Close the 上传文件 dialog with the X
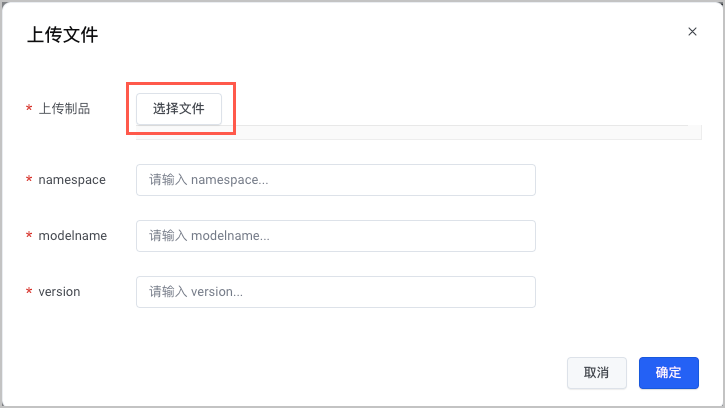The image size is (725, 408). 692,32
